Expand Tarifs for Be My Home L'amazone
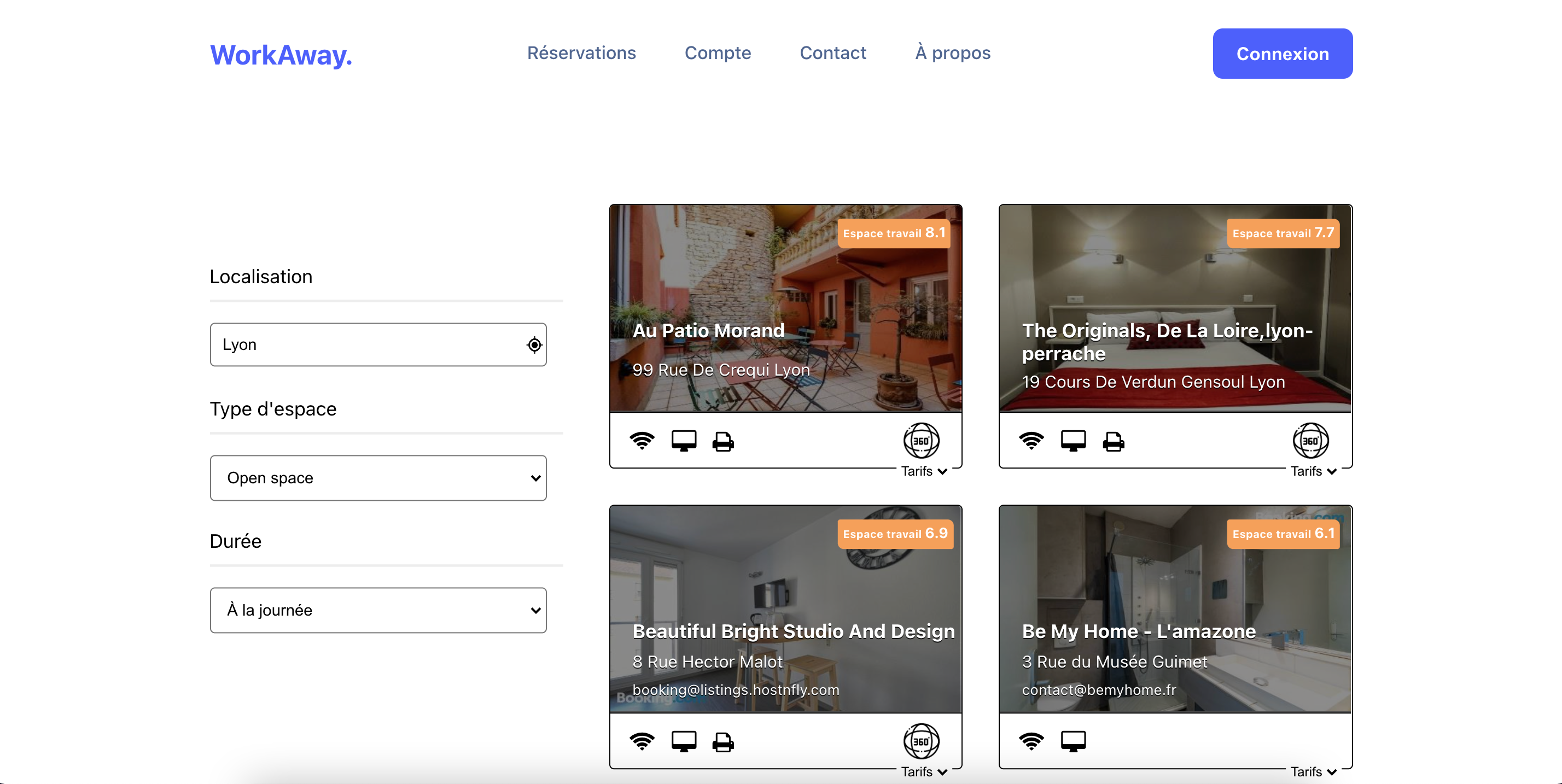 1313,772
